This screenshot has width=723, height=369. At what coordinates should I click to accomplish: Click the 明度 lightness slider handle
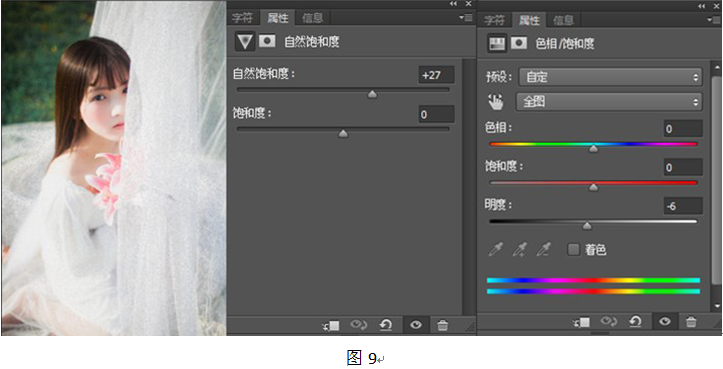point(587,226)
